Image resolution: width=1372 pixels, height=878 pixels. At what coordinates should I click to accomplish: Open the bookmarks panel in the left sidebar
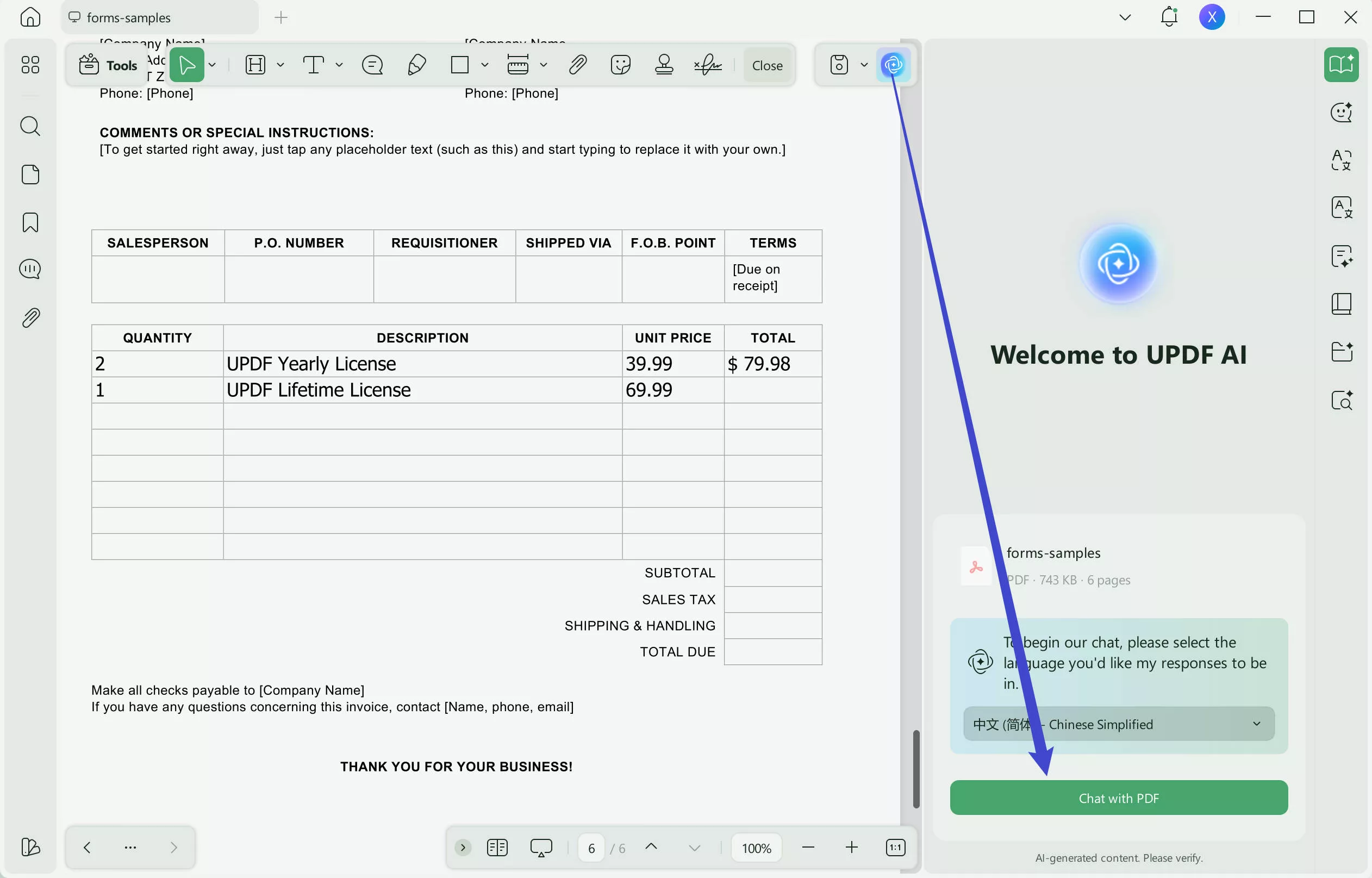point(30,222)
